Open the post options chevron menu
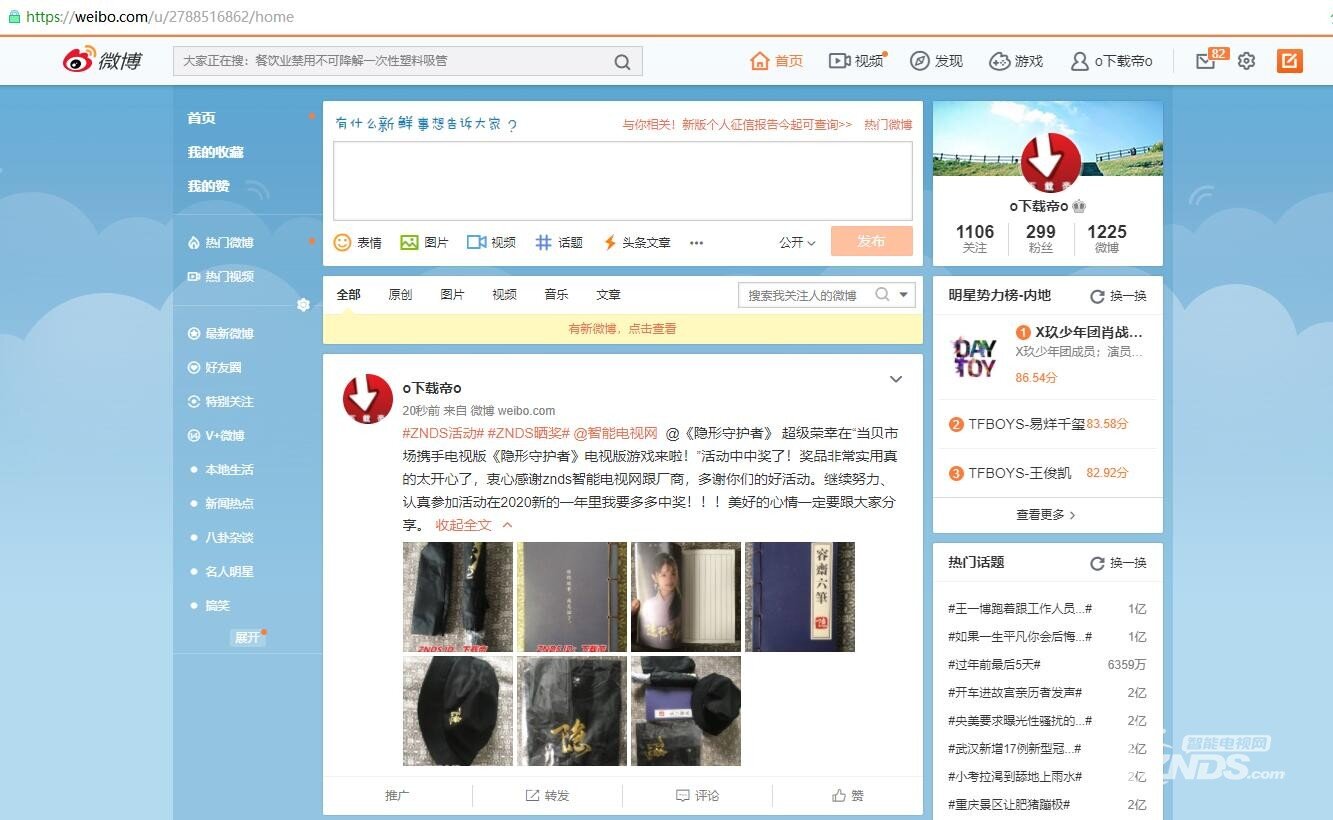The width and height of the screenshot is (1333, 820). (896, 379)
